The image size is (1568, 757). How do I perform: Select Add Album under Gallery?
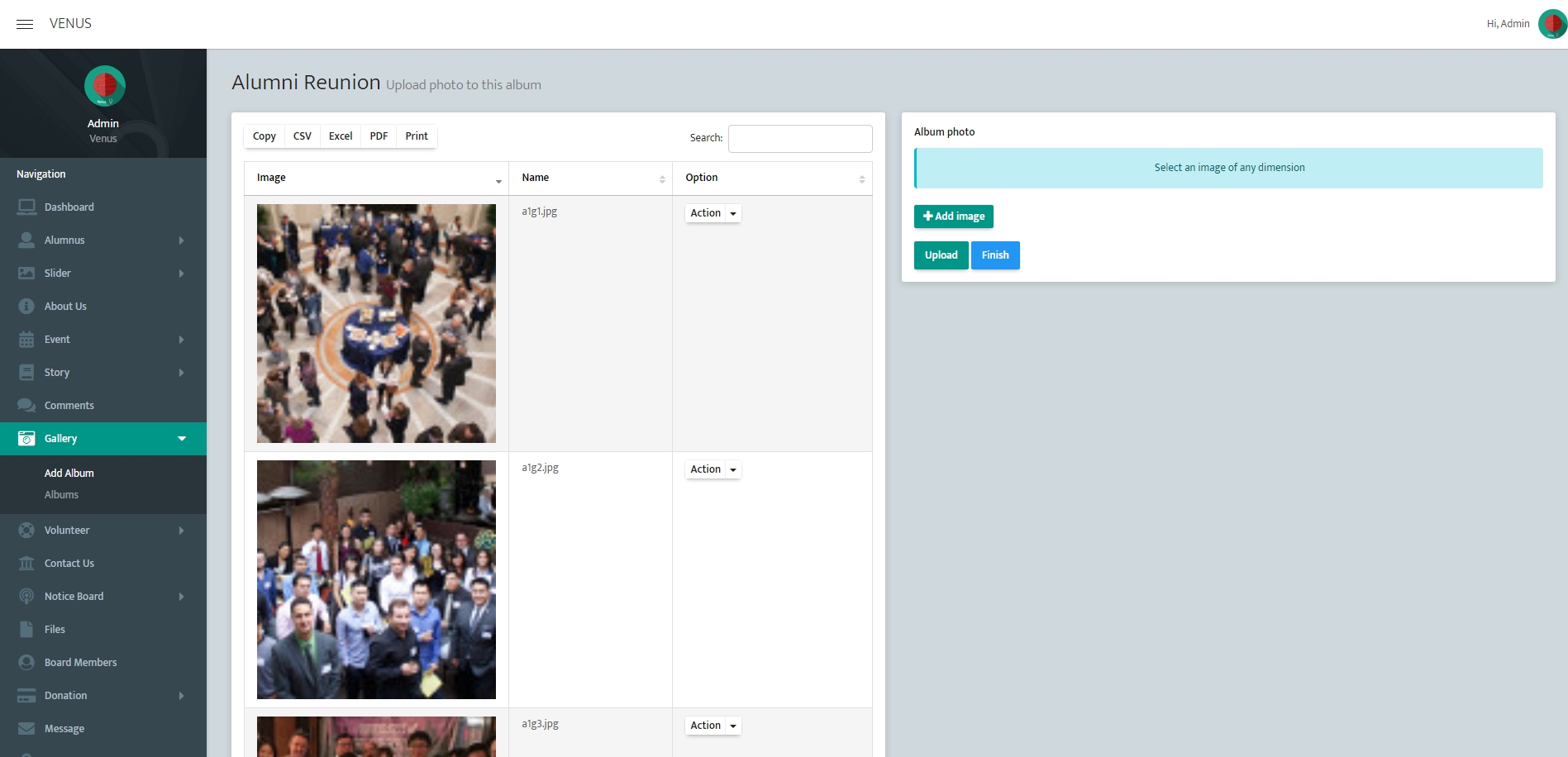click(69, 473)
